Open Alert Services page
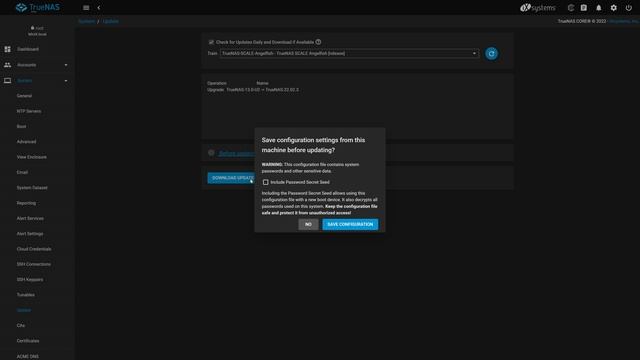This screenshot has height=360, width=640. pos(30,218)
